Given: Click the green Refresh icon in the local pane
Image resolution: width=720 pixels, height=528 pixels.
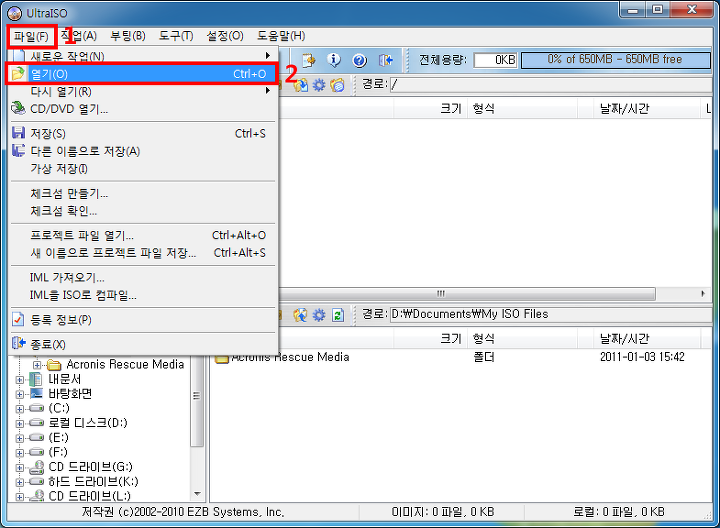Looking at the screenshot, I should [338, 315].
